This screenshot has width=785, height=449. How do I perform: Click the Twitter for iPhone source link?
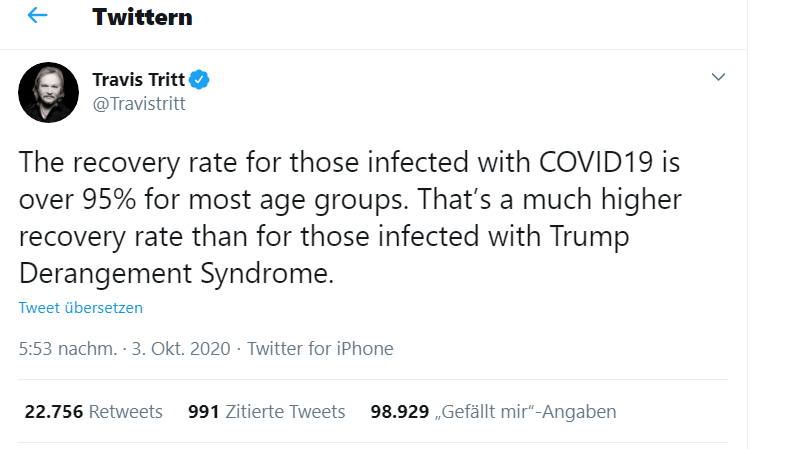click(320, 349)
